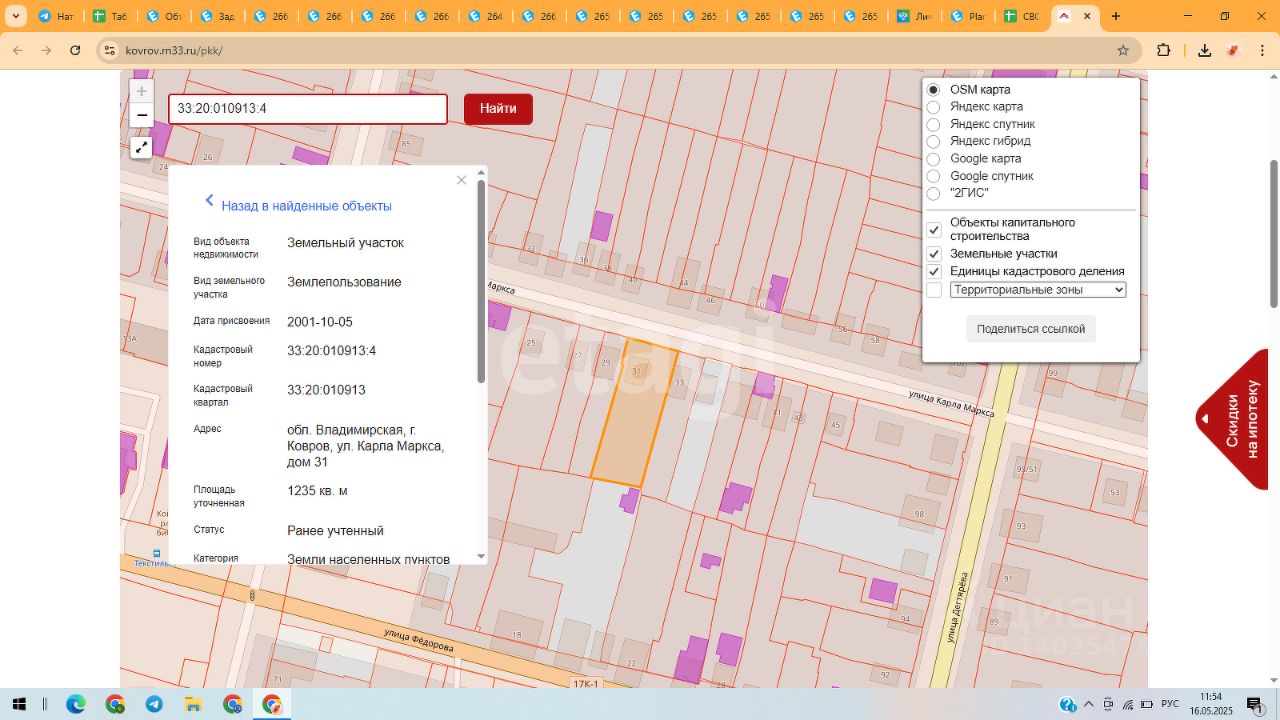Viewport: 1280px width, 720px height.
Task: Open the tab search dropdown arrow
Action: (15, 16)
